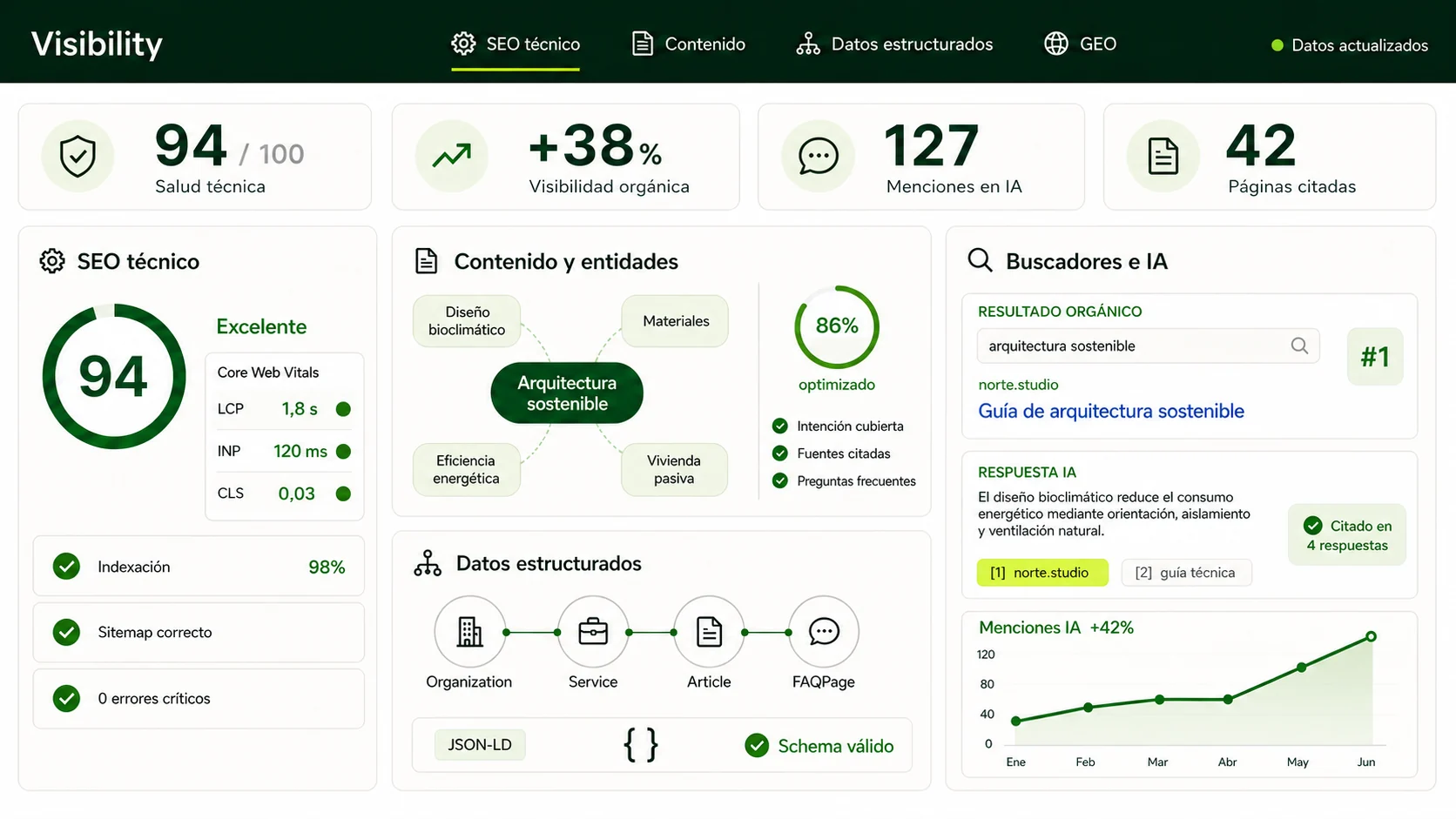Click the INP value 120 ms
Image resolution: width=1456 pixels, height=819 pixels.
(x=300, y=451)
